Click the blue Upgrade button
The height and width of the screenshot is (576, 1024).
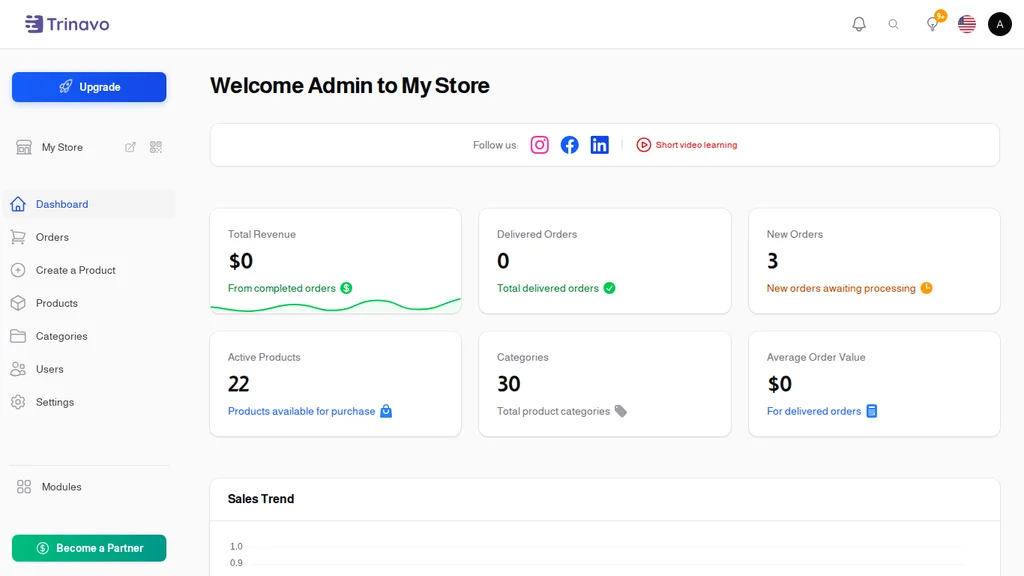(89, 87)
